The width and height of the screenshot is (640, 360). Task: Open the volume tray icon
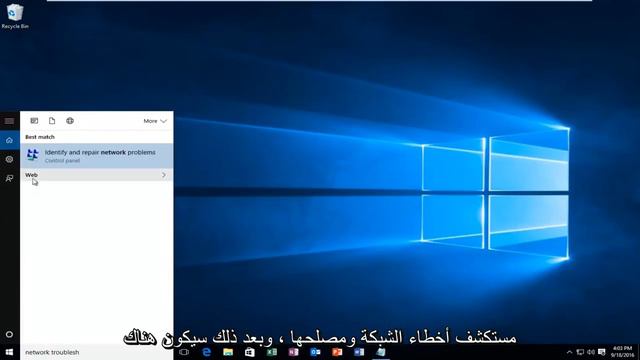(591, 352)
